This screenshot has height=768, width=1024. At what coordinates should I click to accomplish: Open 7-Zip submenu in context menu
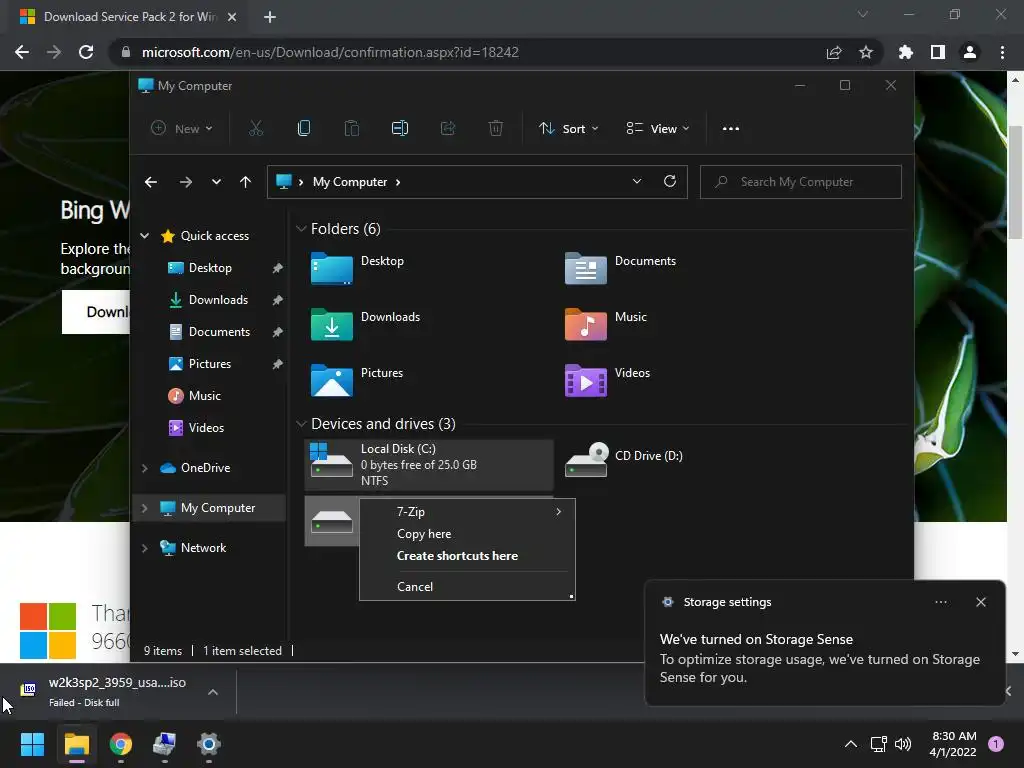tap(468, 512)
